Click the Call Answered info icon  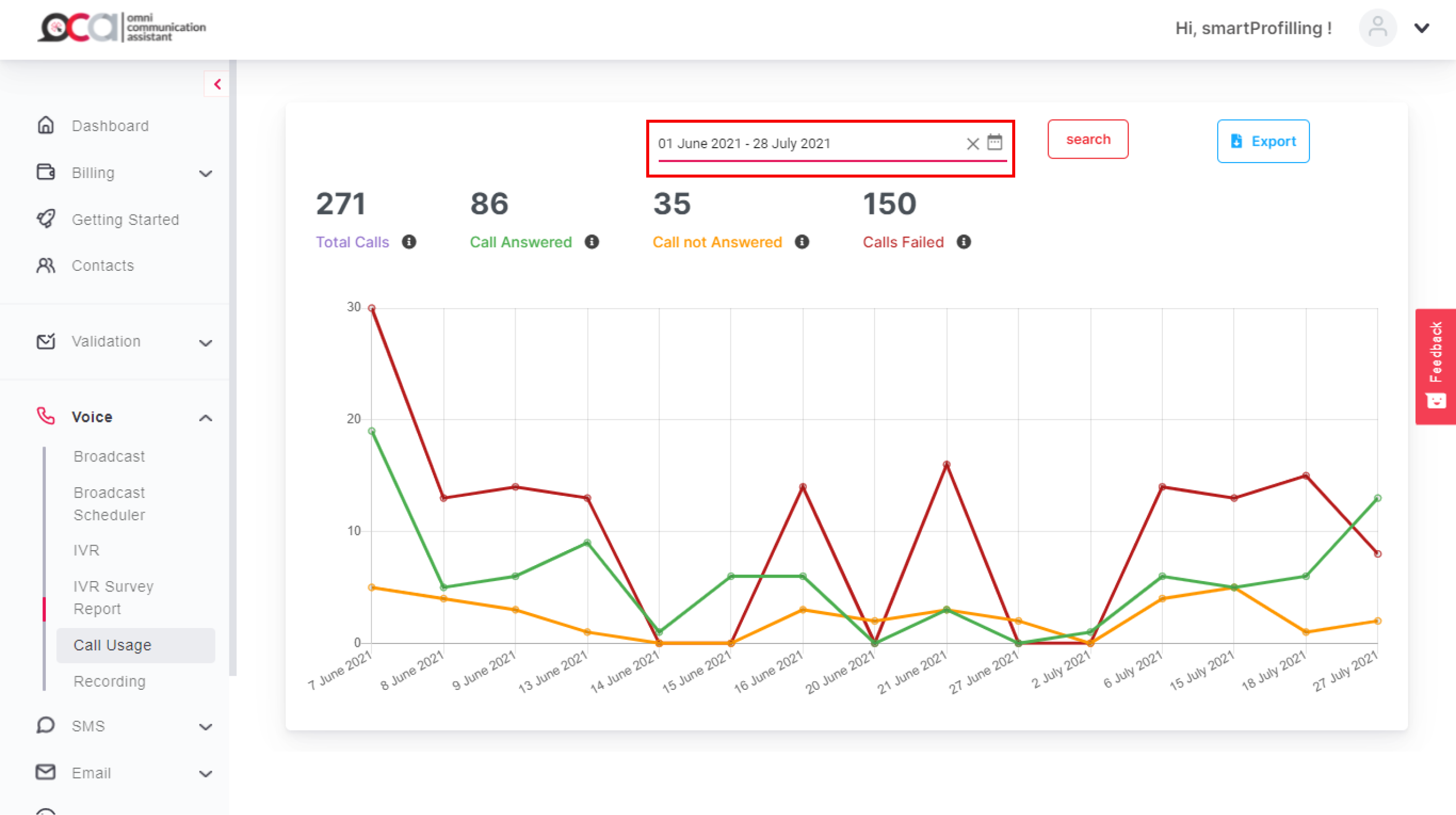[591, 242]
